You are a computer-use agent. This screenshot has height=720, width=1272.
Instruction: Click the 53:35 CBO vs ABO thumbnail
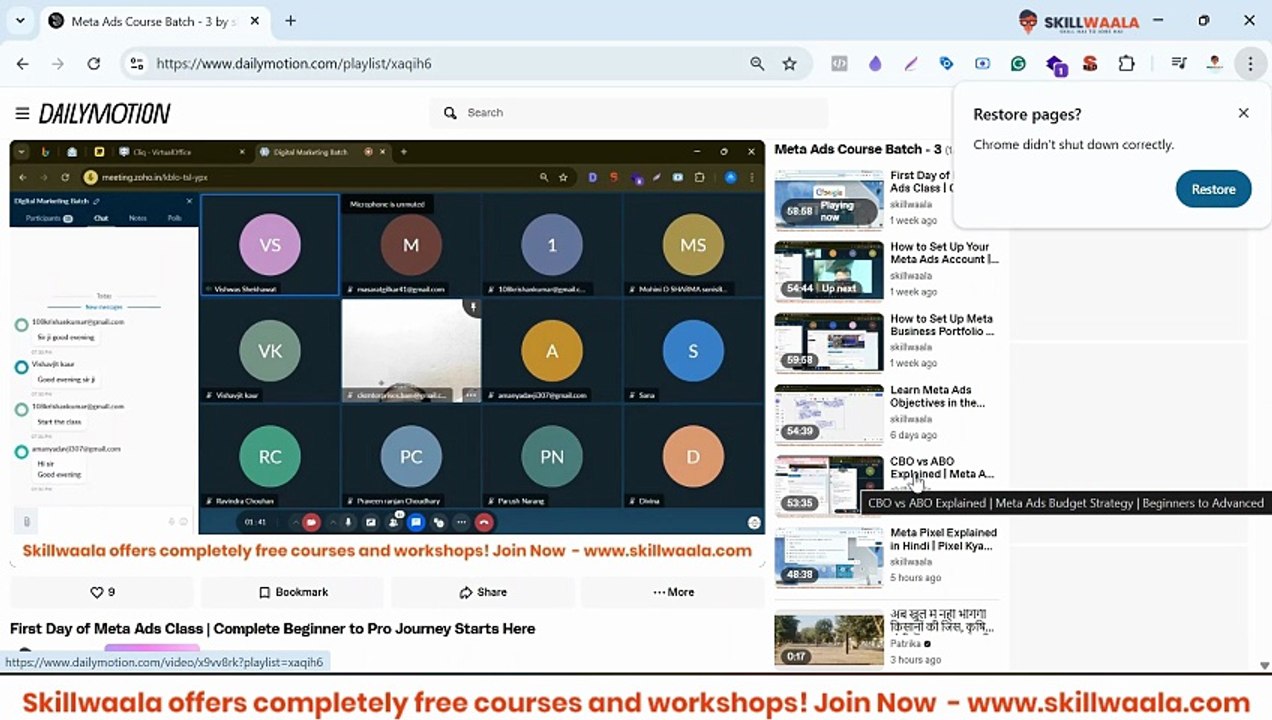[829, 486]
